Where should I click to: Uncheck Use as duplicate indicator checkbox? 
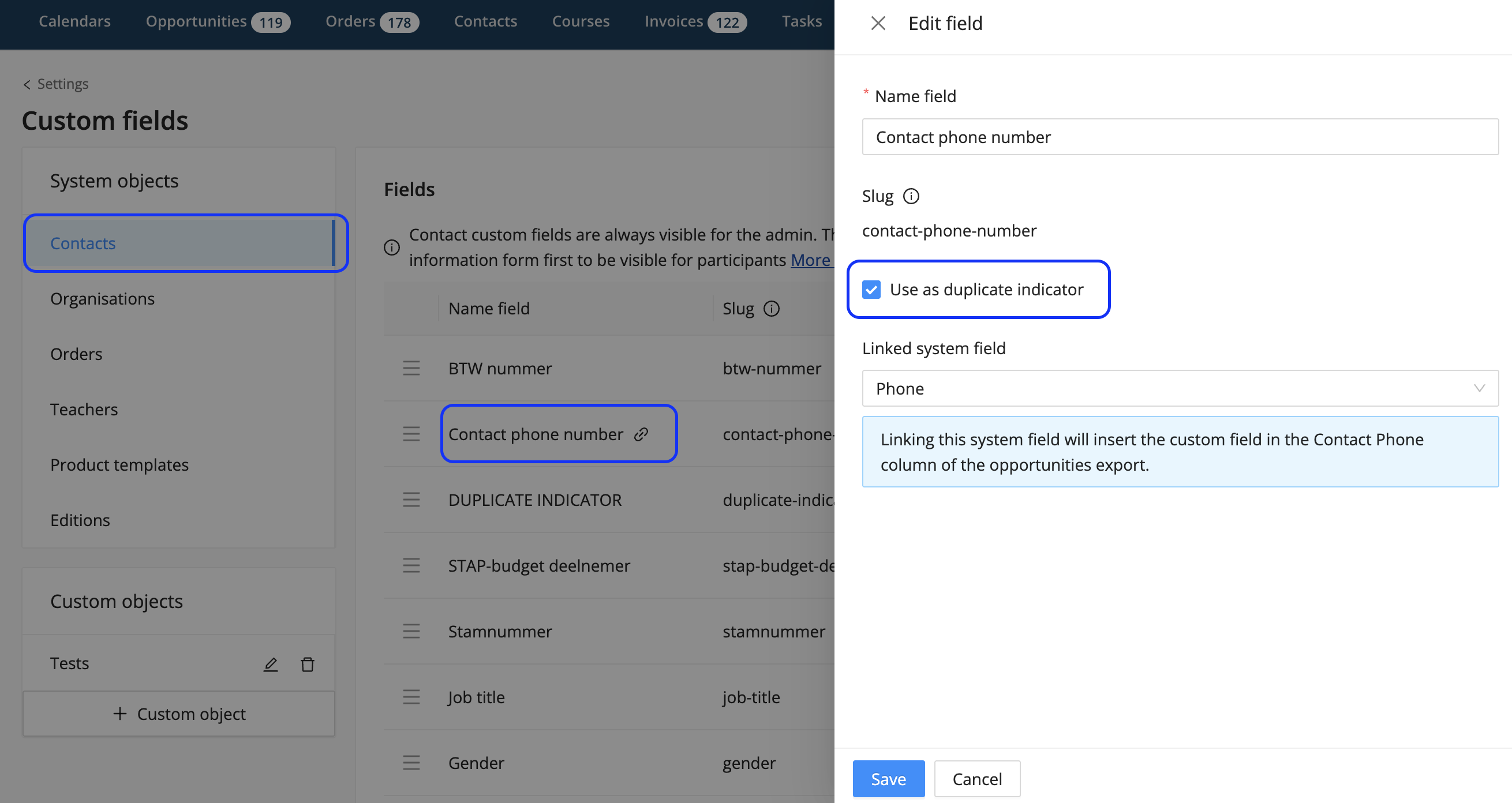(871, 290)
